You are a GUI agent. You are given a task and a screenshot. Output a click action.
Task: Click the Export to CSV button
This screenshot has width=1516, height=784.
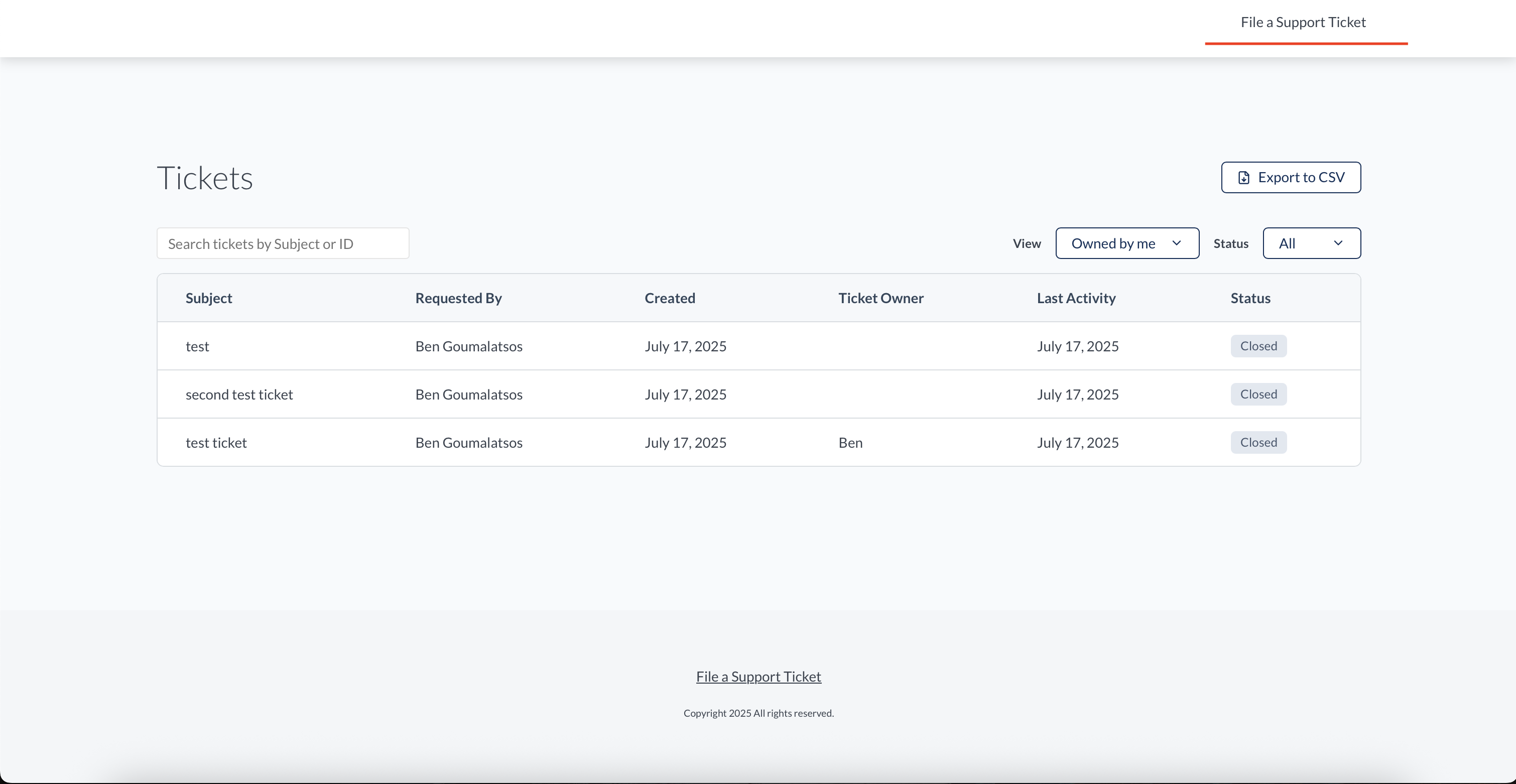click(x=1291, y=177)
